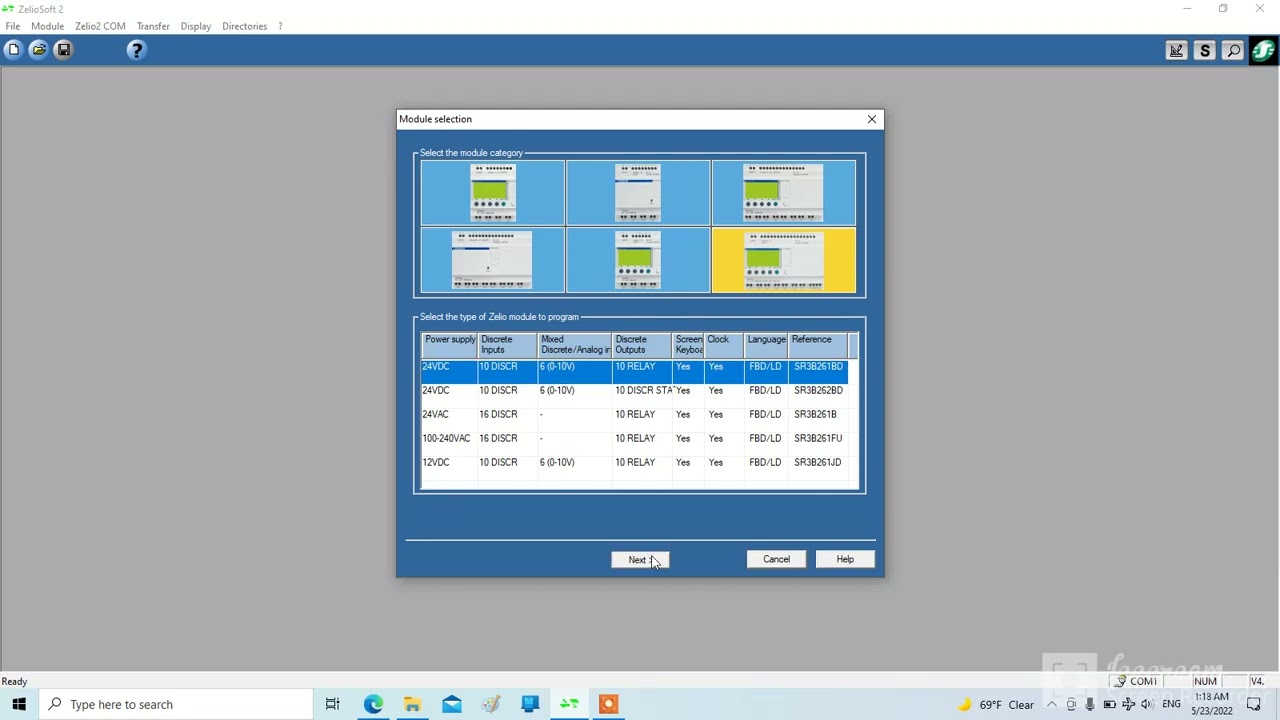The image size is (1280, 720).
Task: Click Help button in Module selection
Action: [x=845, y=559]
